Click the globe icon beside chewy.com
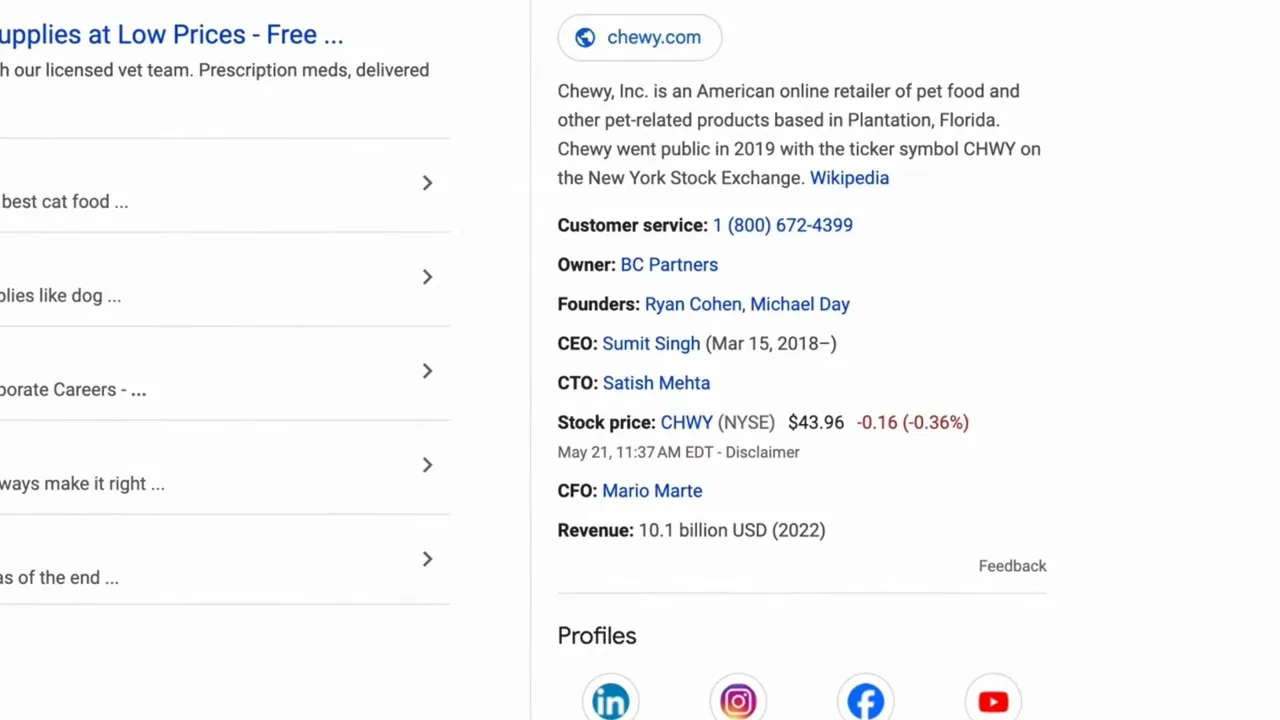Screen dimensions: 1280x720 585,37
